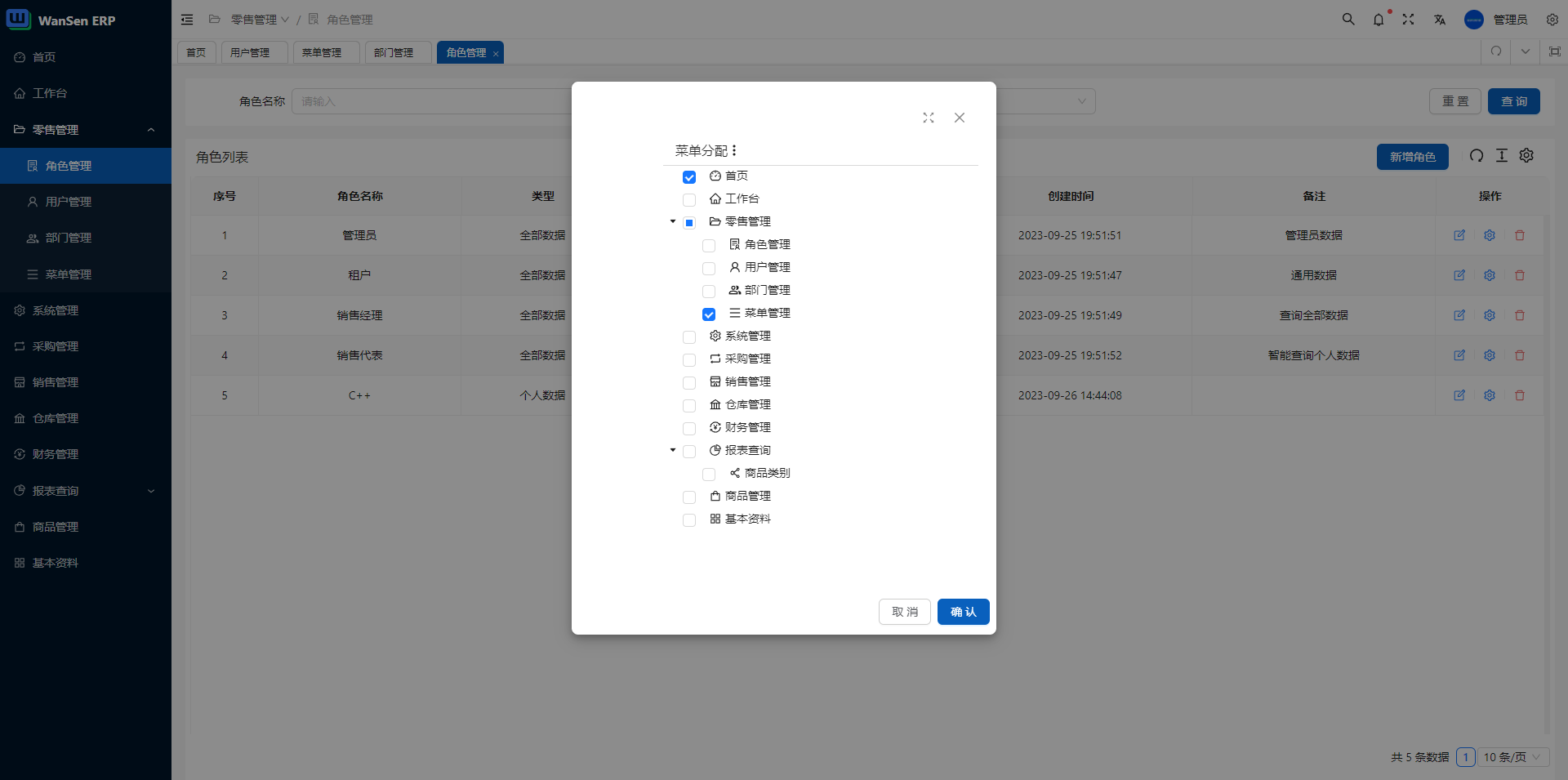Click the language translation icon

[x=1439, y=20]
